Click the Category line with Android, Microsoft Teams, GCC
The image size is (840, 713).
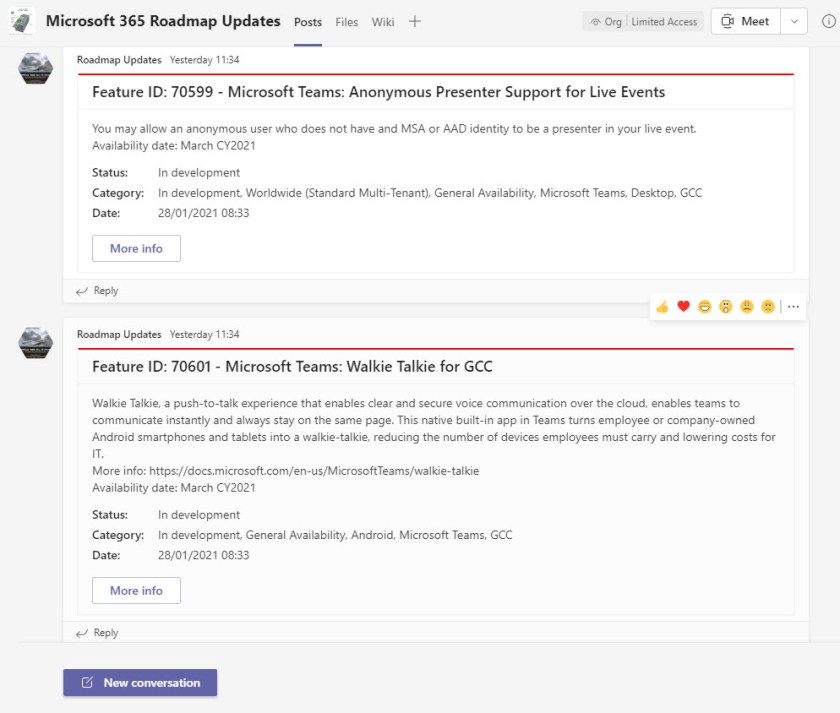tap(335, 535)
